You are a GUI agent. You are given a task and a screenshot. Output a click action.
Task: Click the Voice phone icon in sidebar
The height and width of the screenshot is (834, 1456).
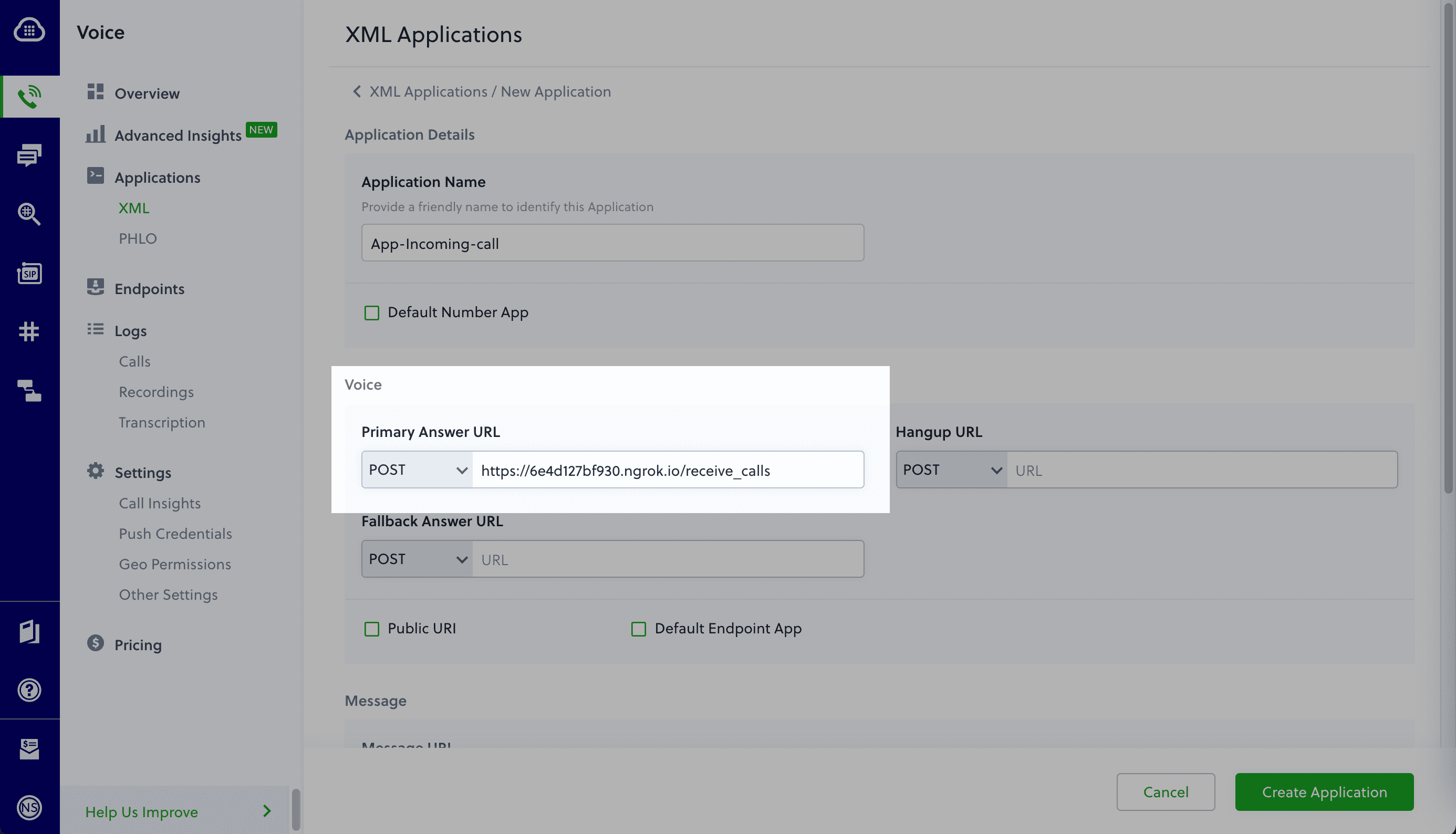(29, 96)
